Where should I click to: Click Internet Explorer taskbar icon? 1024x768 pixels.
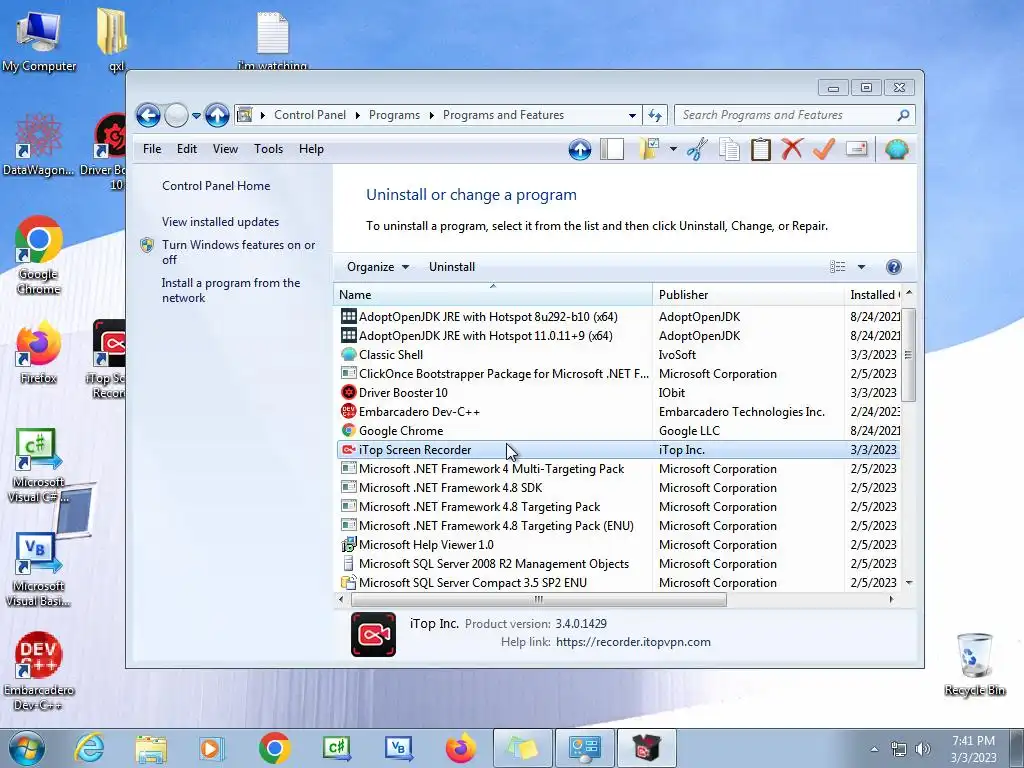89,748
